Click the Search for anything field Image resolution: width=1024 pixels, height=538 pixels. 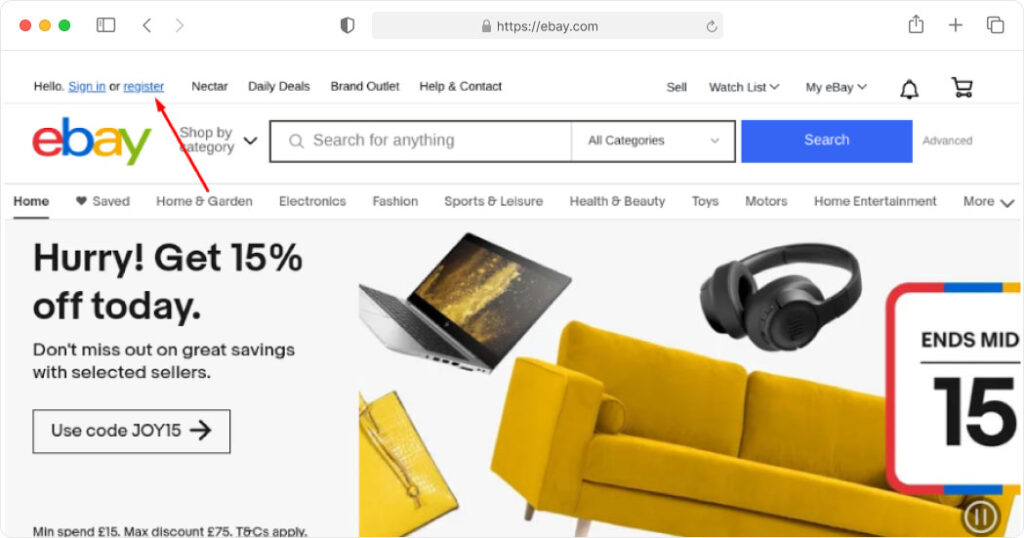point(421,140)
